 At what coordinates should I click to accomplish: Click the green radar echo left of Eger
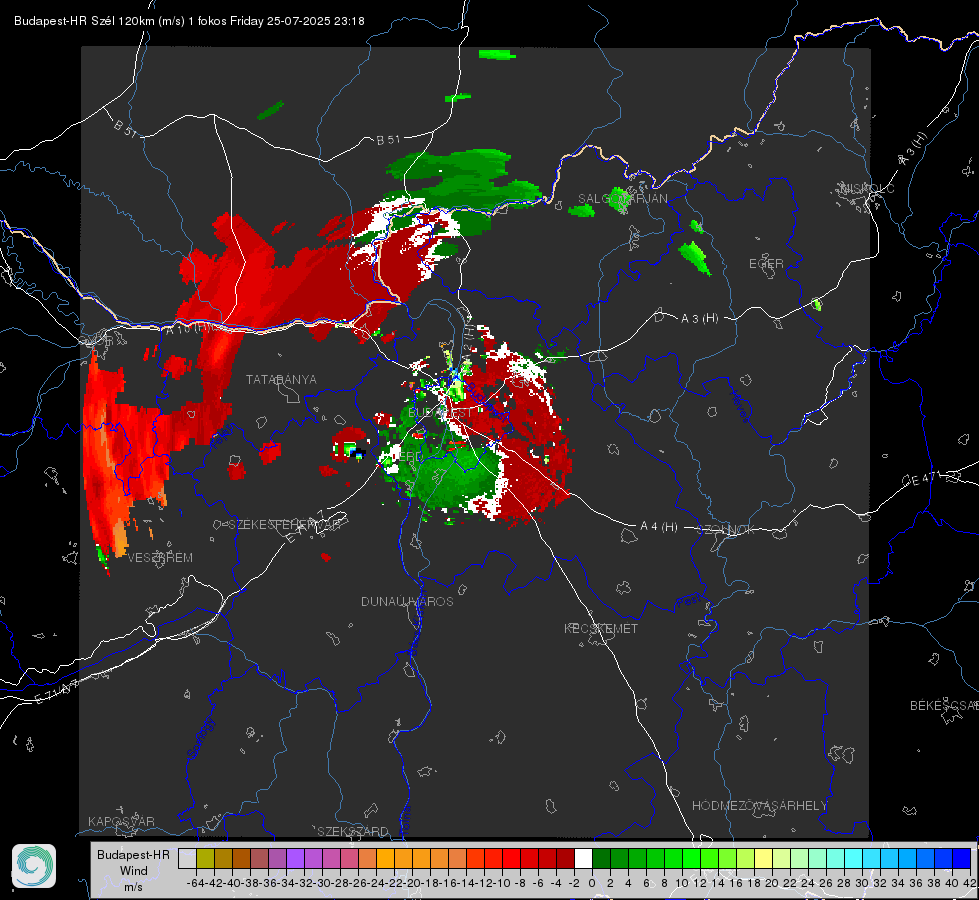coord(695,258)
